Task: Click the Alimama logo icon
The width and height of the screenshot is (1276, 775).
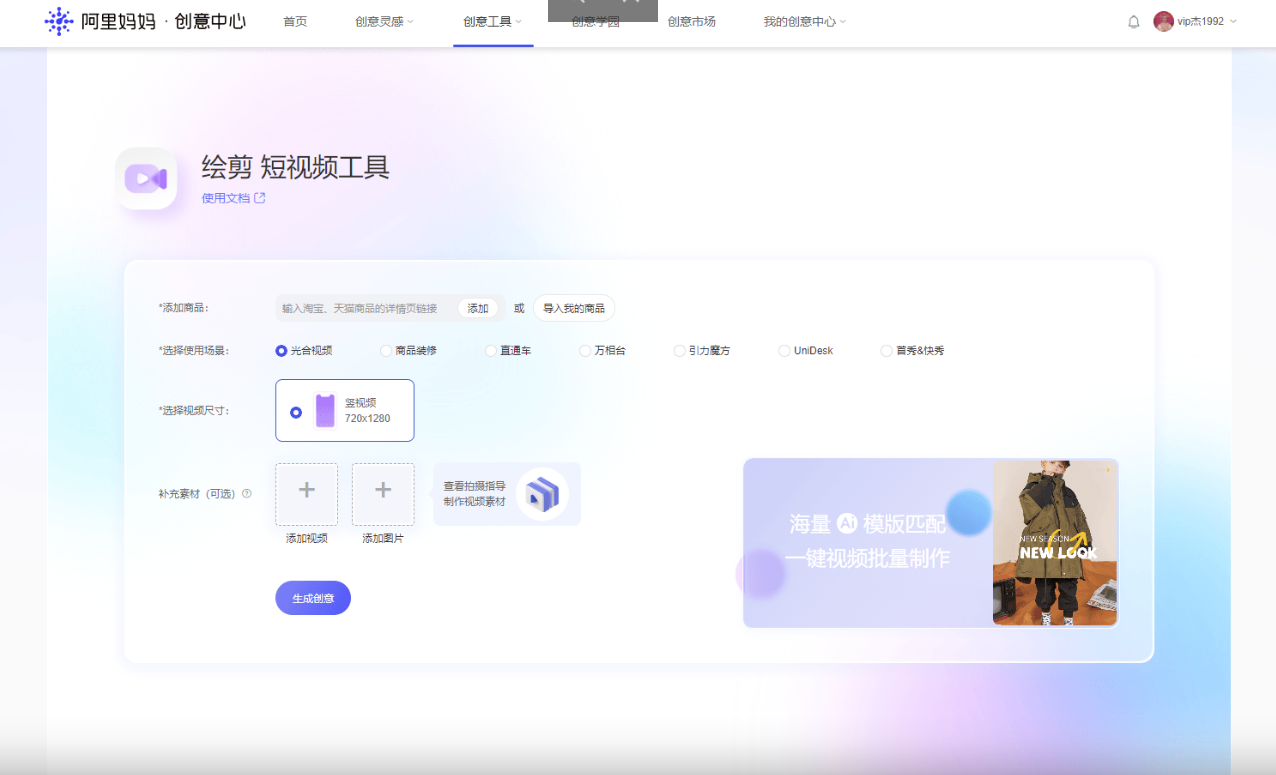Action: tap(60, 20)
